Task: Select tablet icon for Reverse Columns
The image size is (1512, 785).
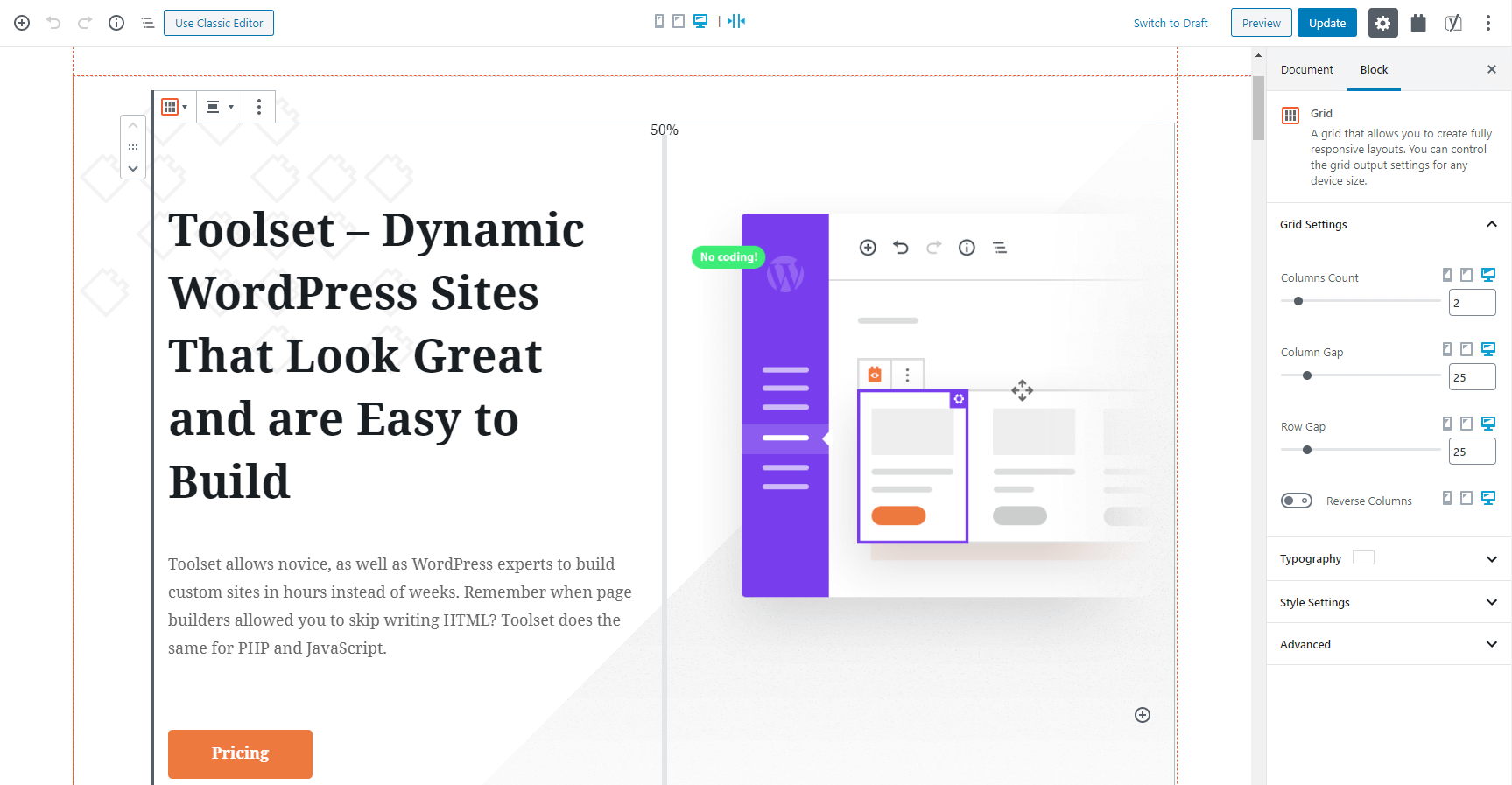Action: 1466,498
